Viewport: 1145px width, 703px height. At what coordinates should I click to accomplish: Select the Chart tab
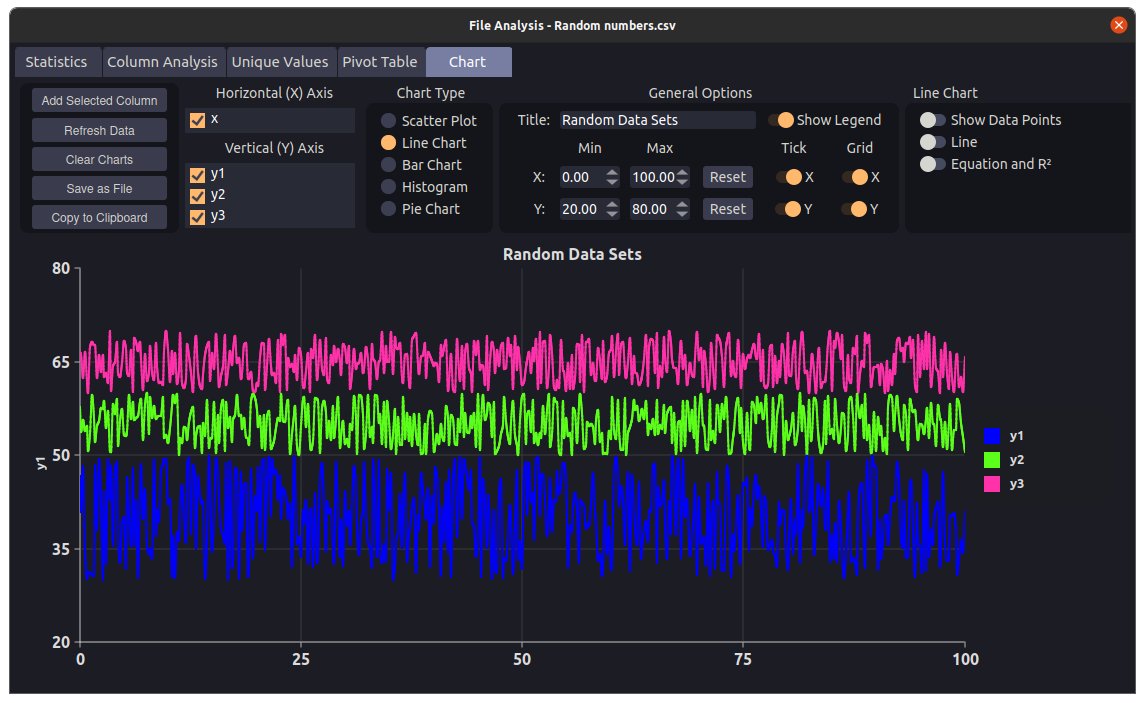(x=467, y=62)
